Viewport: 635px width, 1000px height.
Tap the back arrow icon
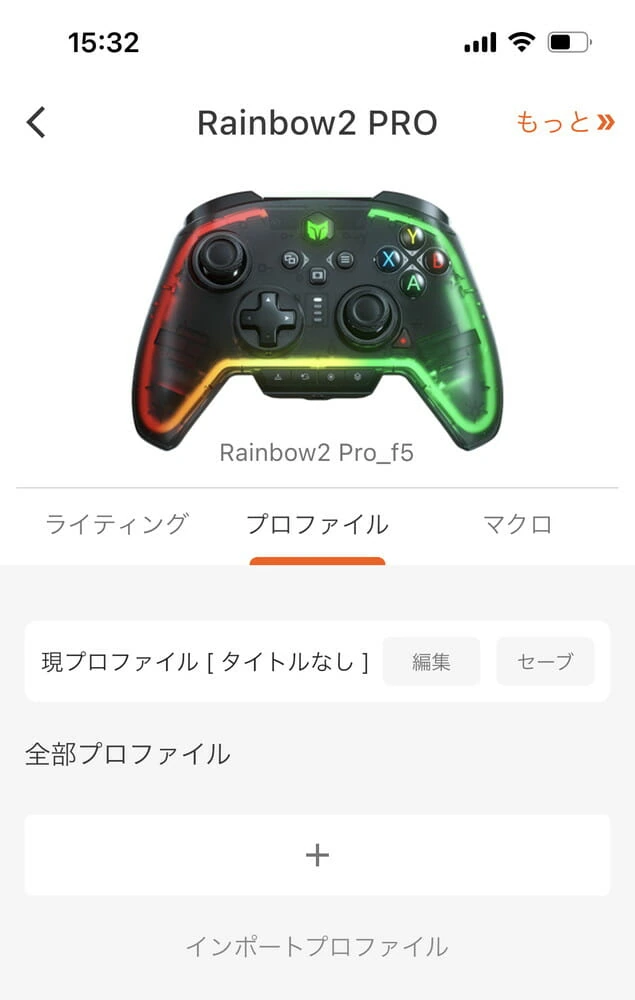[x=36, y=122]
